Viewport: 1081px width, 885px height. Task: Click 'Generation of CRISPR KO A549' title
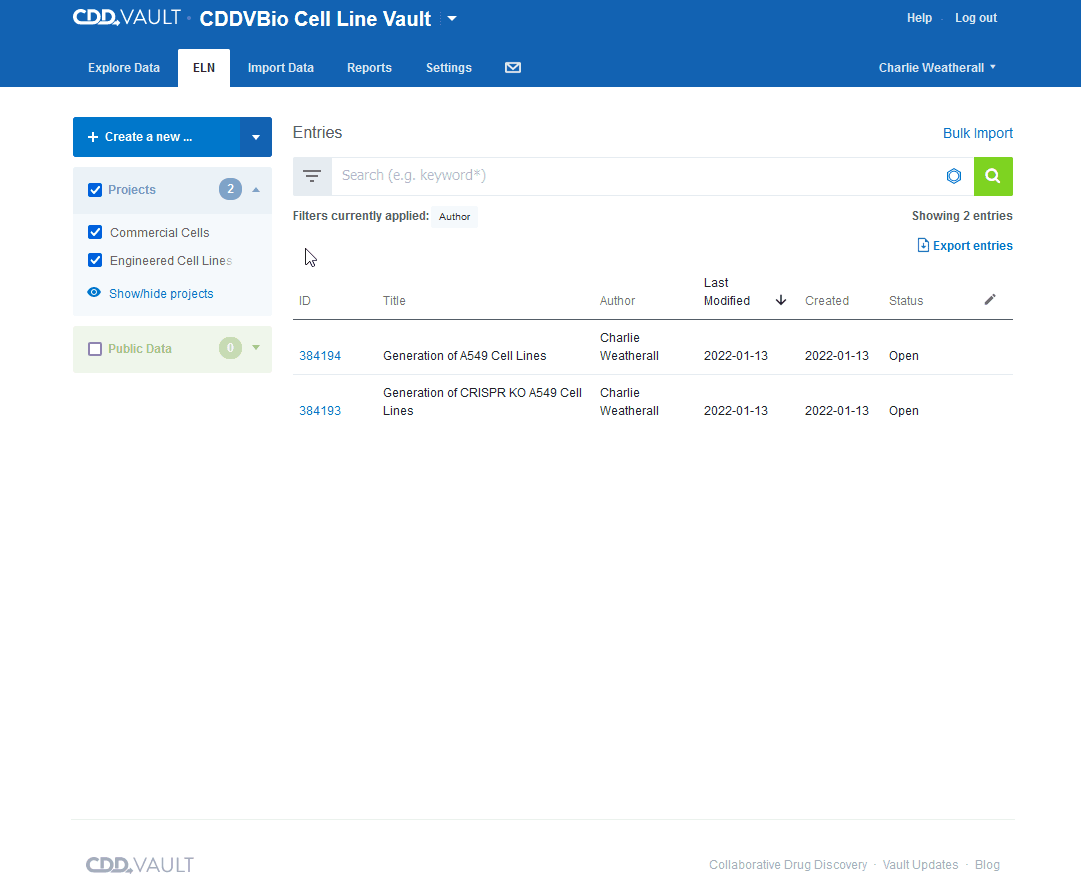pos(483,402)
